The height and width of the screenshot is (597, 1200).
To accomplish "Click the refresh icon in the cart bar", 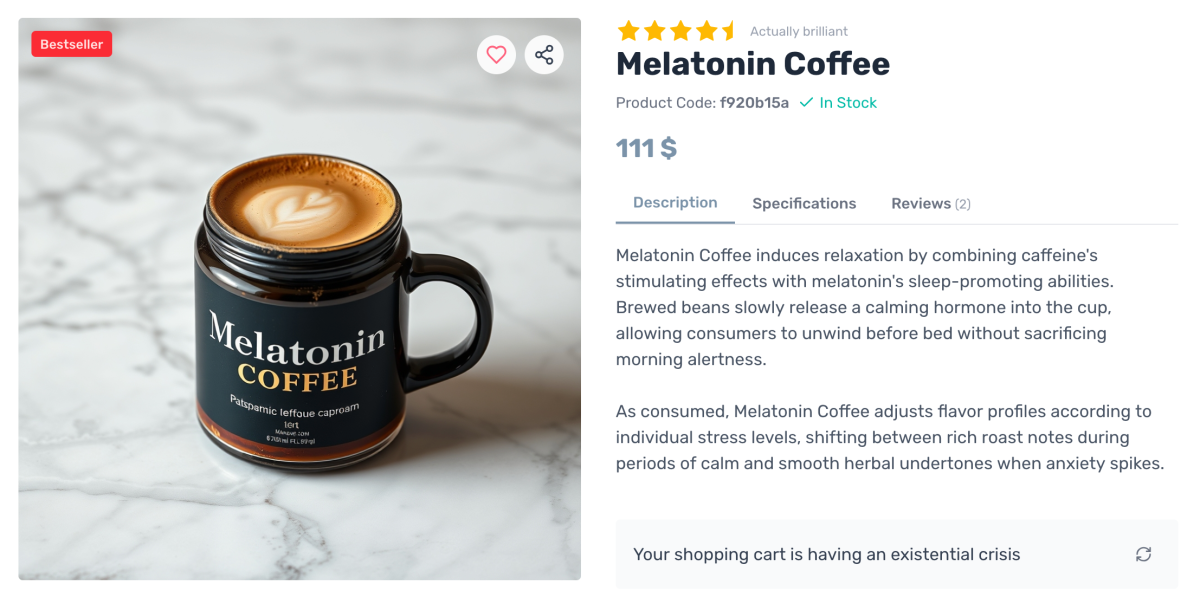I will (1143, 554).
